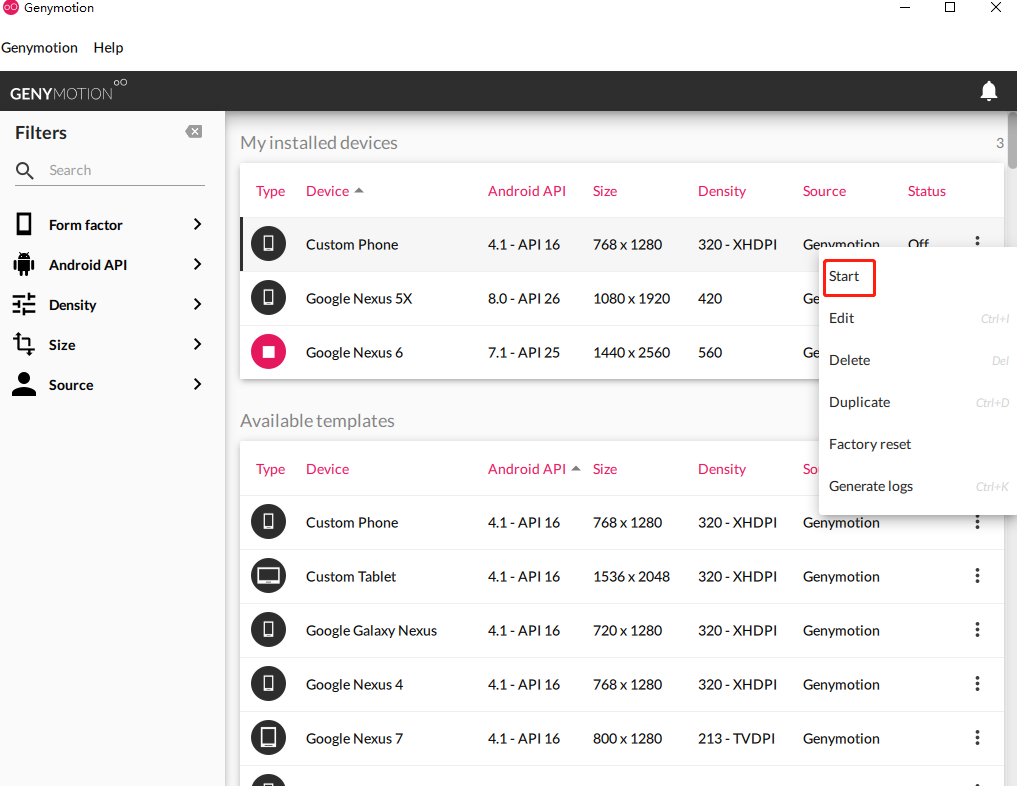Select Google Nexus 7 template name
This screenshot has height=786, width=1017.
tap(354, 739)
